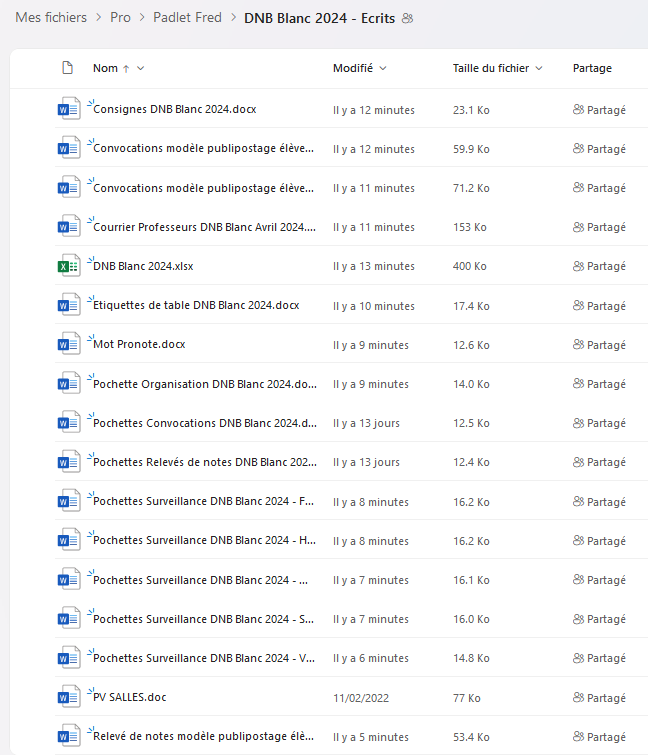
Task: Click the 77 Ko file size
Action: [x=467, y=698]
